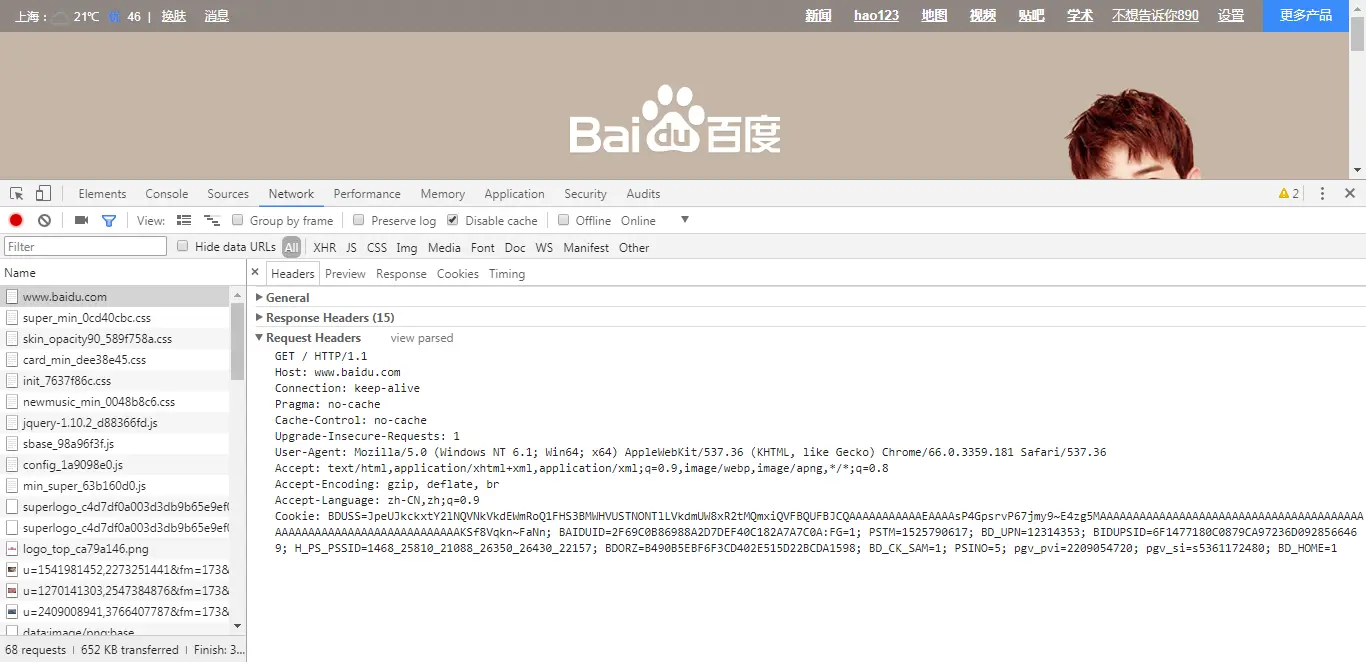1366x662 pixels.
Task: Switch to the Performance tab
Action: [x=367, y=194]
